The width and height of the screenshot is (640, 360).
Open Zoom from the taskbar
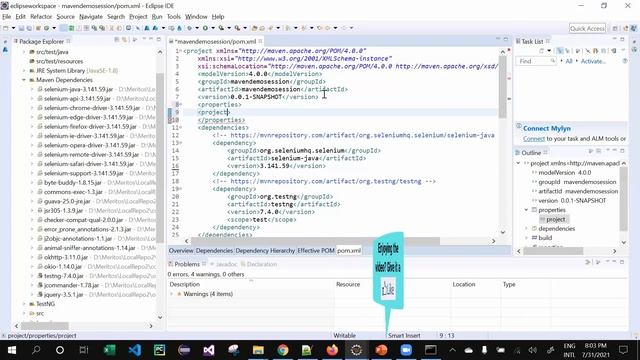point(406,350)
